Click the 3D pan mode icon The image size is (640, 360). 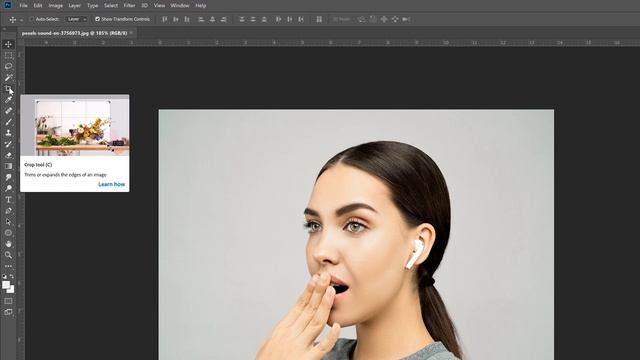tap(384, 19)
